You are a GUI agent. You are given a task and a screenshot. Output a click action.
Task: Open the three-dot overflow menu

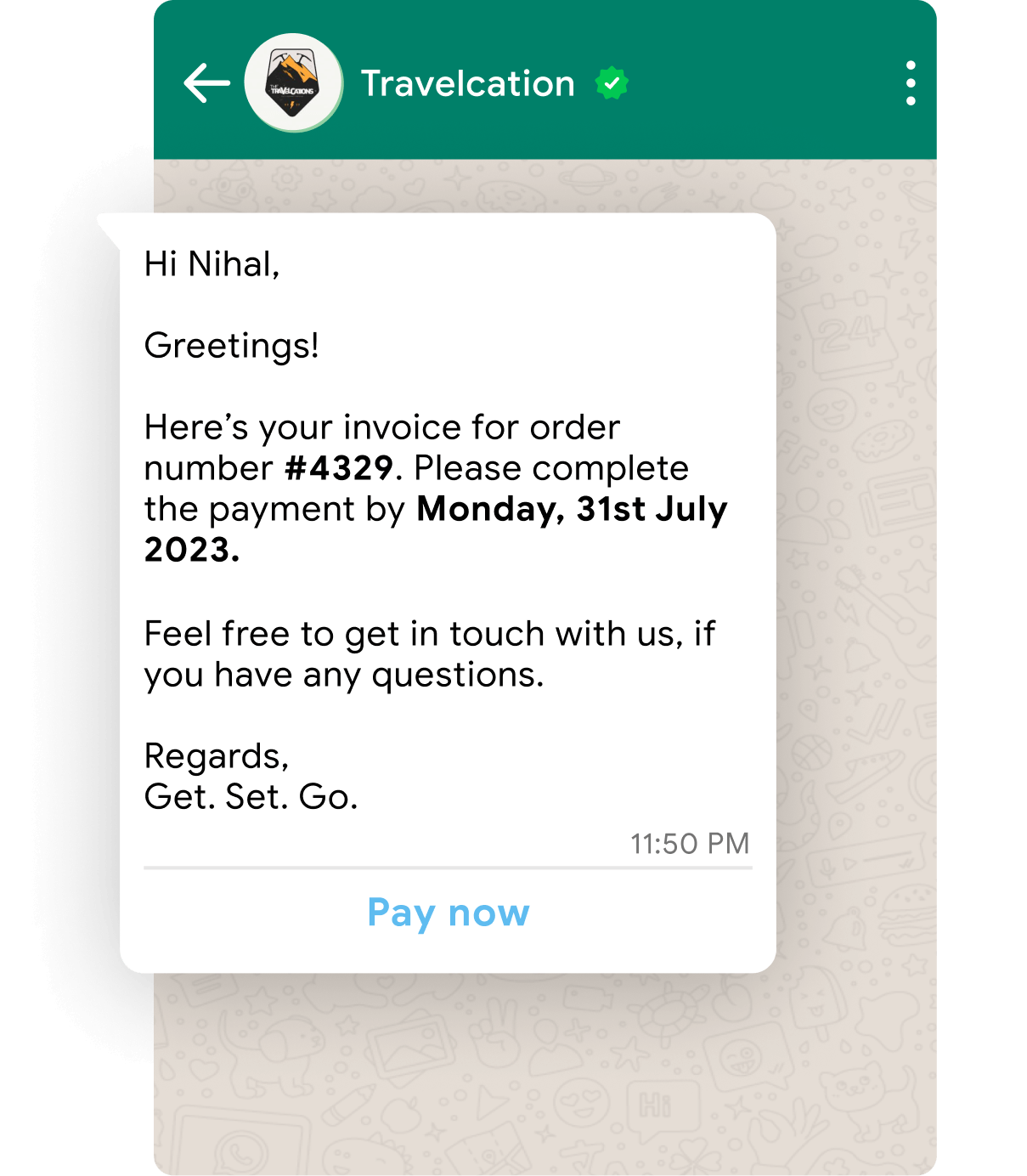[911, 83]
